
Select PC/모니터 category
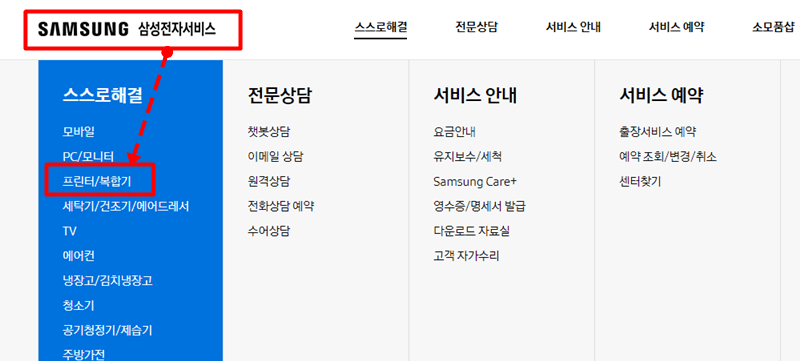pos(88,157)
